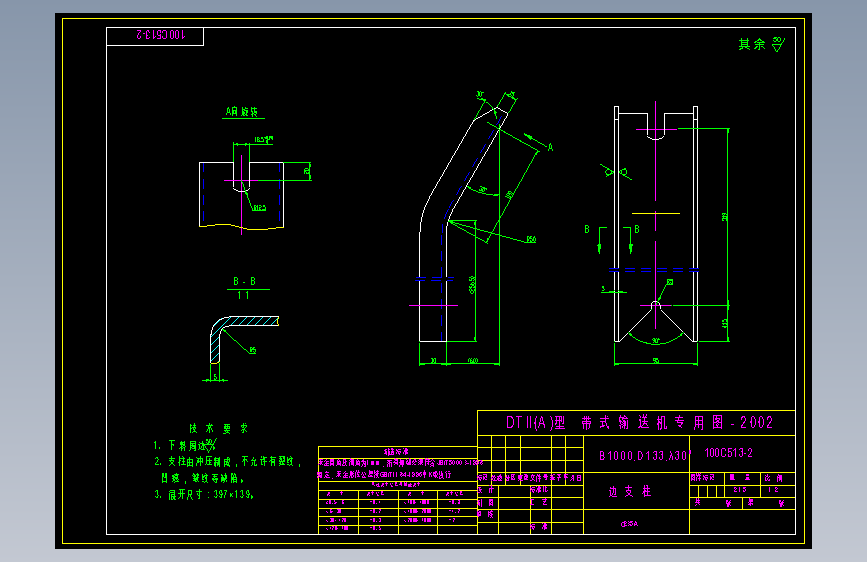Select the 边支柱 part name cell
867x562 pixels.
coord(630,491)
